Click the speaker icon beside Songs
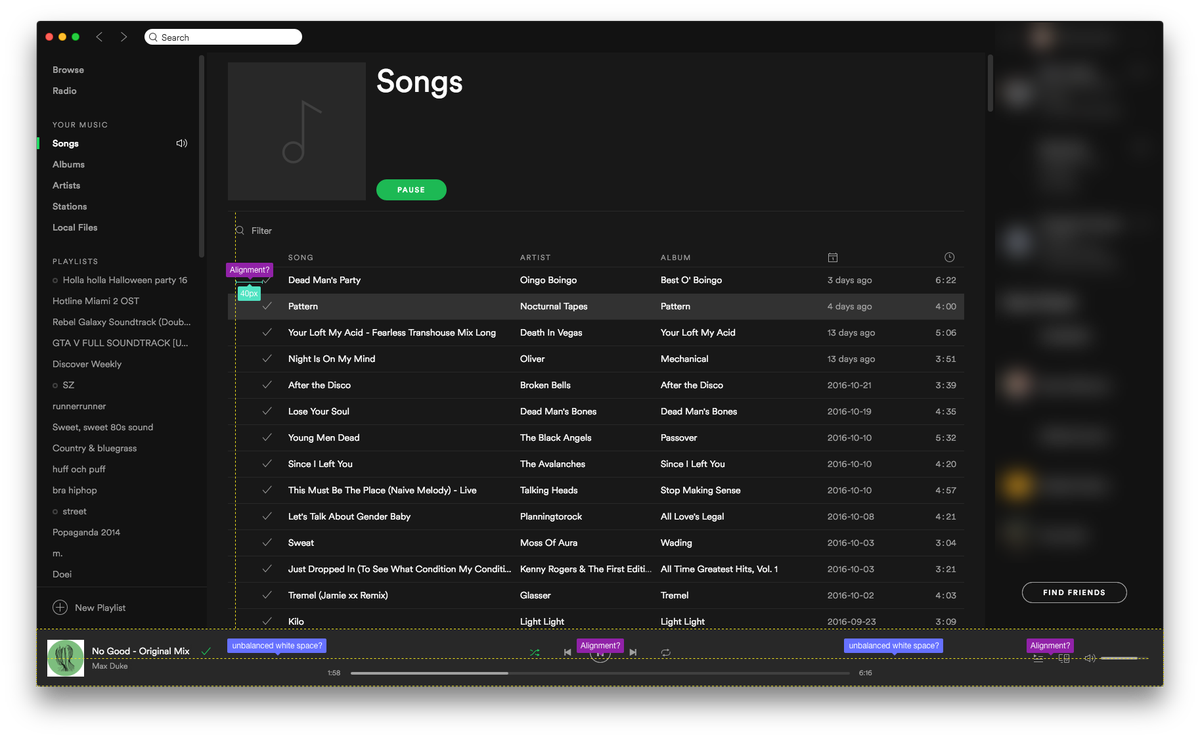The image size is (1200, 739). click(x=182, y=143)
